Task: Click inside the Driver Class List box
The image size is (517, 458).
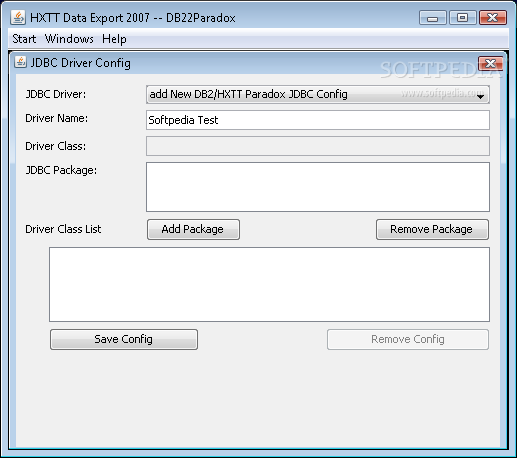Action: coord(269,284)
